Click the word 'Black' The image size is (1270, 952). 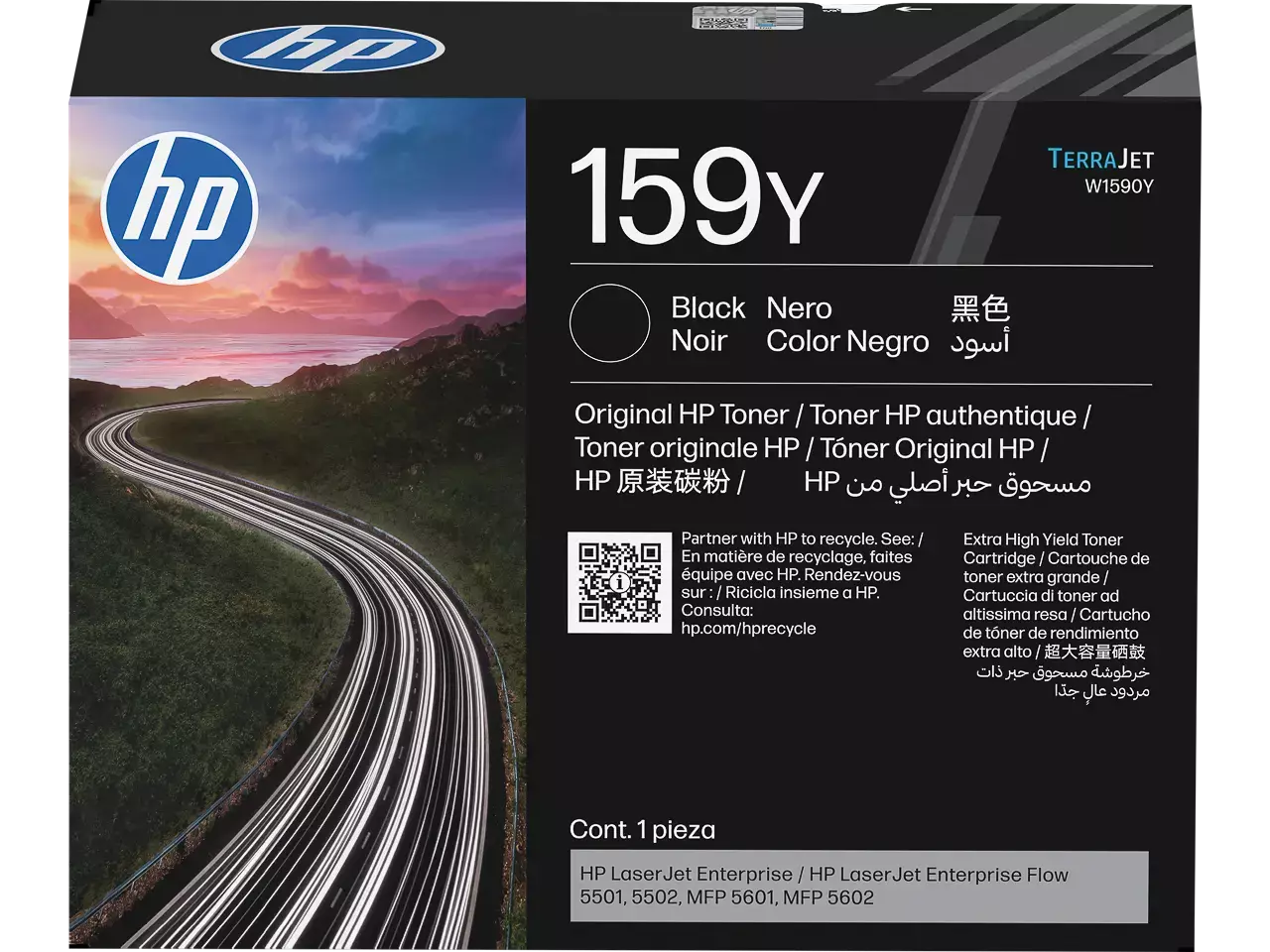pyautogui.click(x=707, y=307)
